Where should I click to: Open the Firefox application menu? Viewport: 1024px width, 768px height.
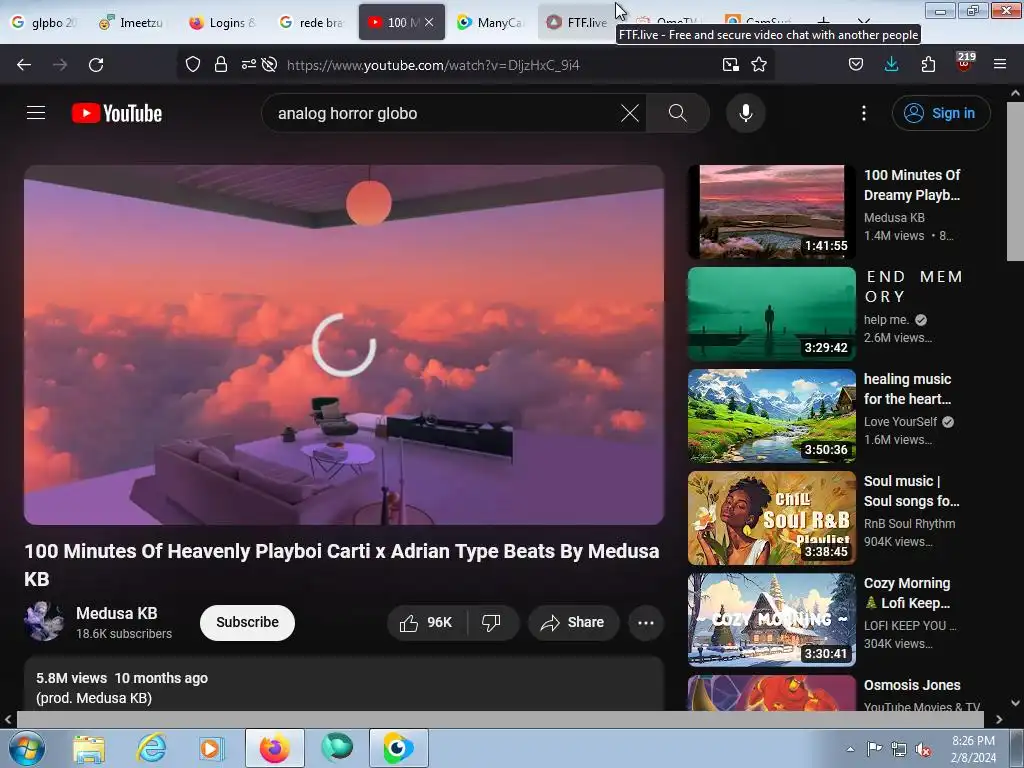1000,64
